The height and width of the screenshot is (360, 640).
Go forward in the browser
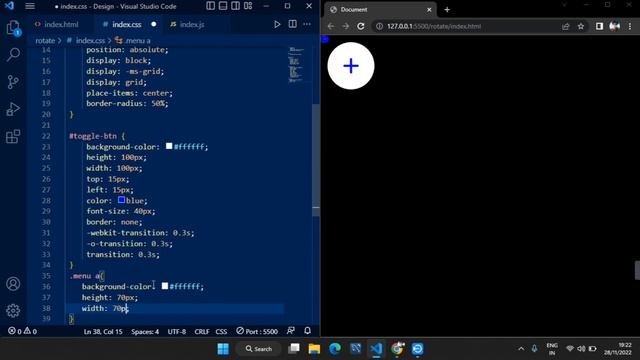click(x=346, y=26)
